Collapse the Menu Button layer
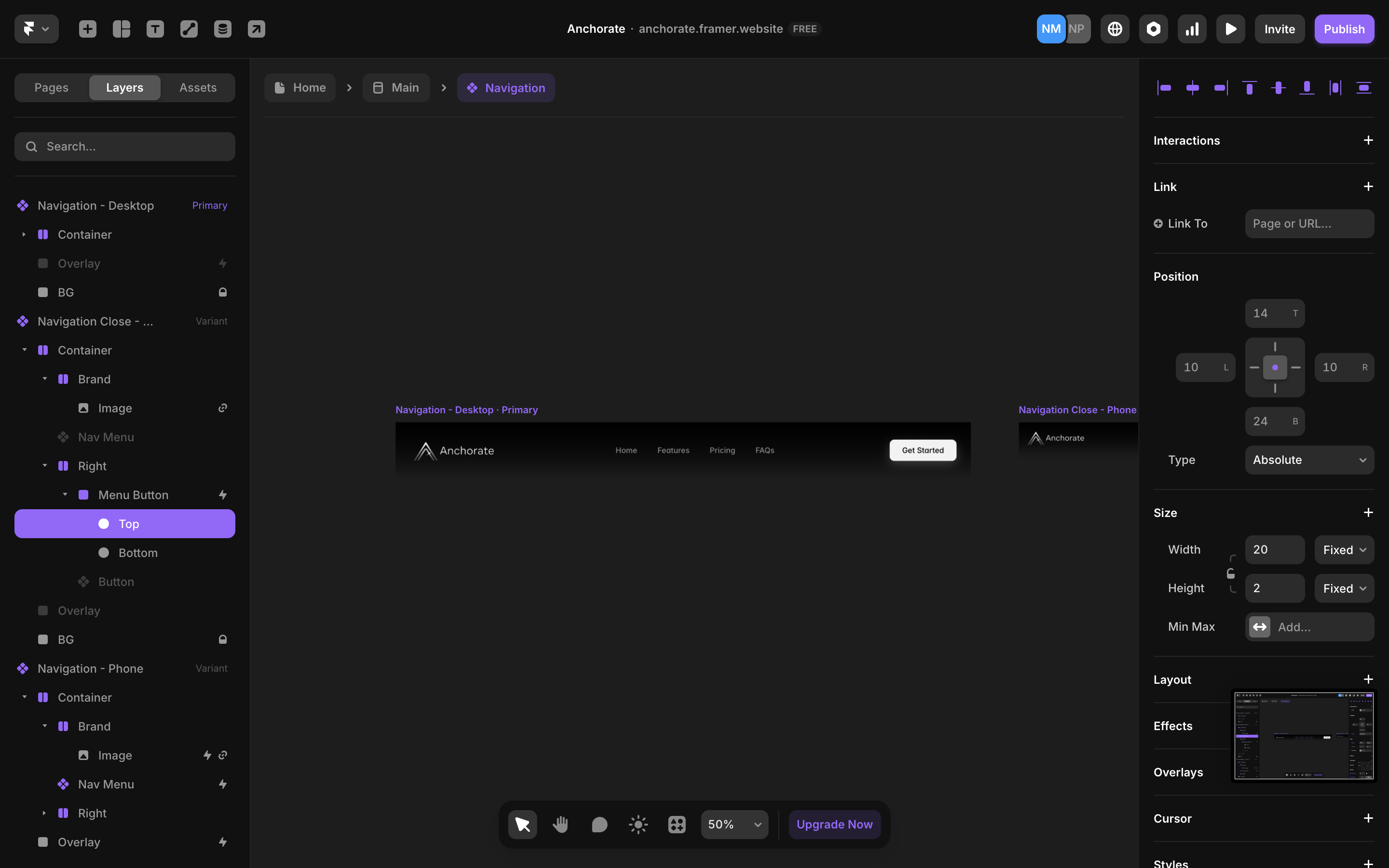This screenshot has height=868, width=1389. tap(65, 495)
